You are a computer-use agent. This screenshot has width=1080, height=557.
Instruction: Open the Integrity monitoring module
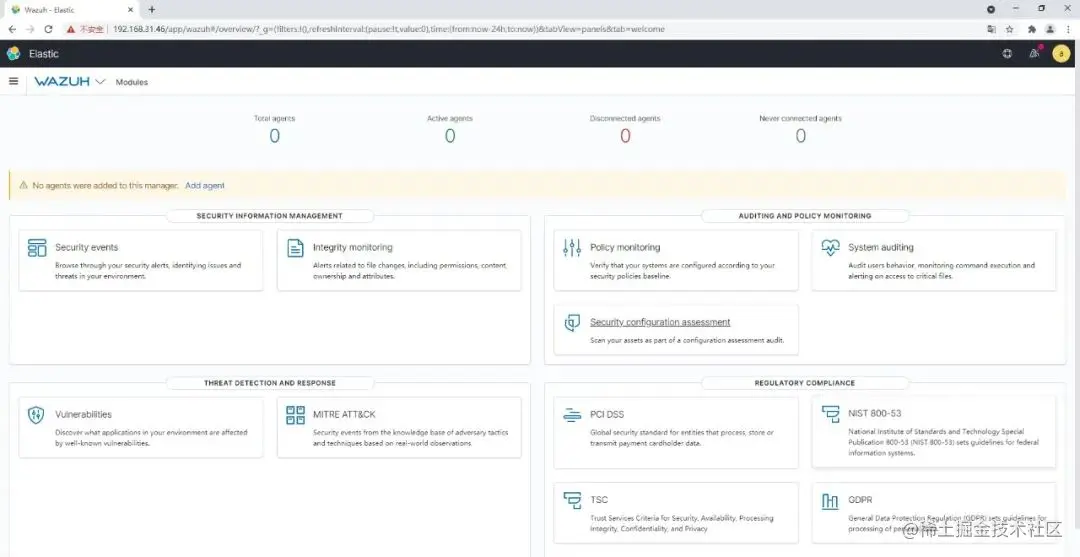point(399,260)
